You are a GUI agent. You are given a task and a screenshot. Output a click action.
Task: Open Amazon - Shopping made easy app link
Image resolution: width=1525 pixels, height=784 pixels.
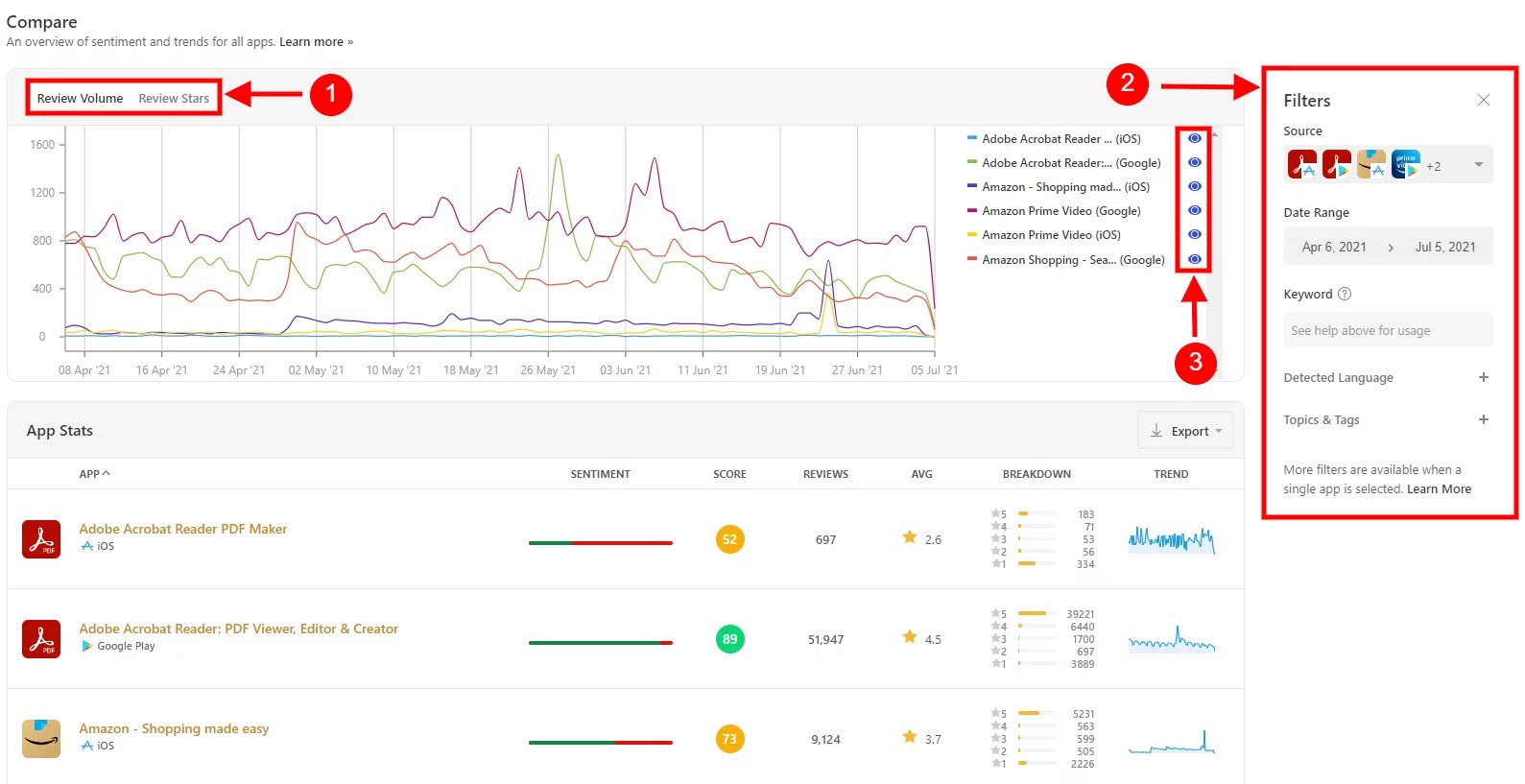(x=174, y=728)
